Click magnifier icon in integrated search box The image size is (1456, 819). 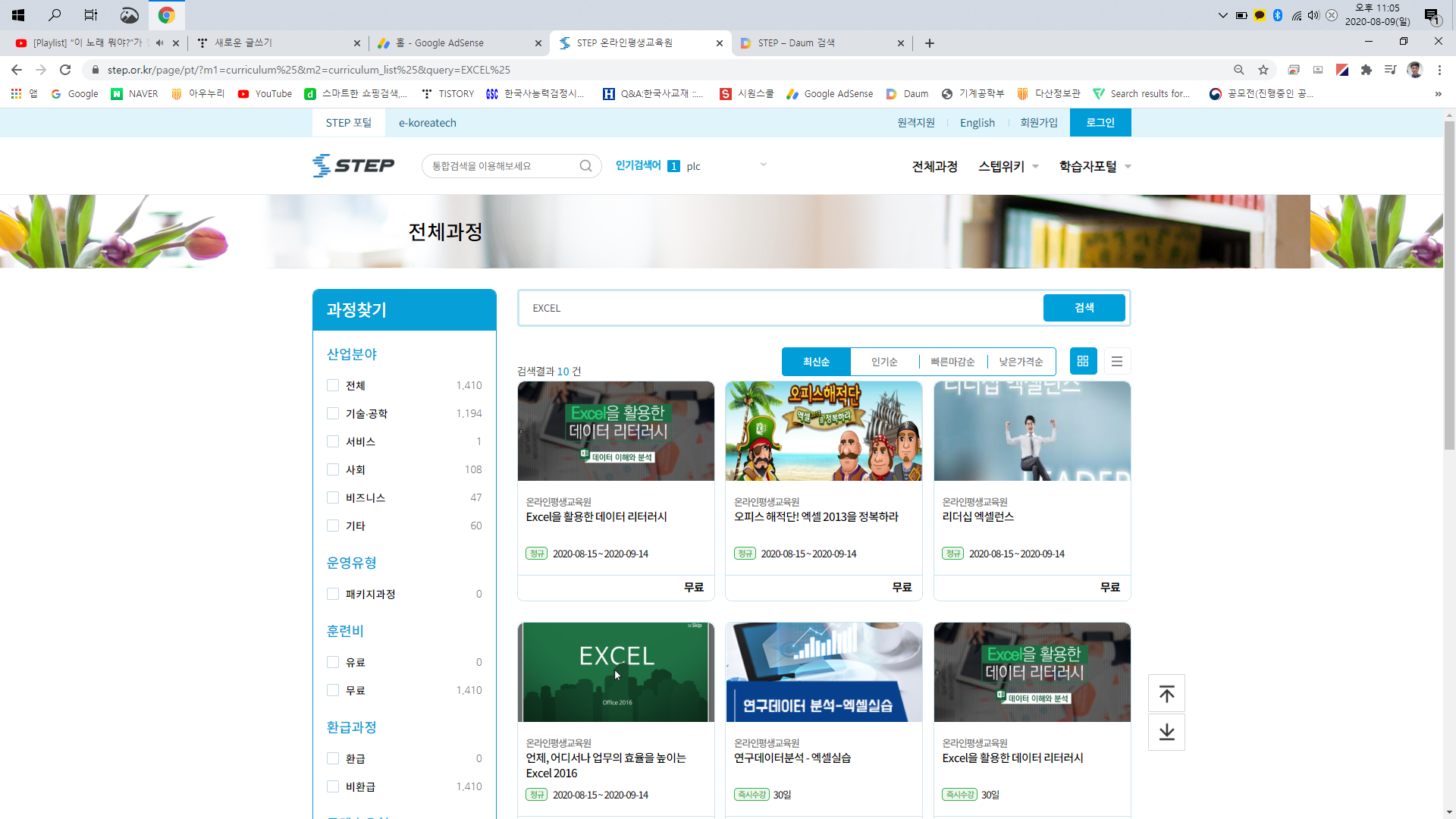coord(585,166)
